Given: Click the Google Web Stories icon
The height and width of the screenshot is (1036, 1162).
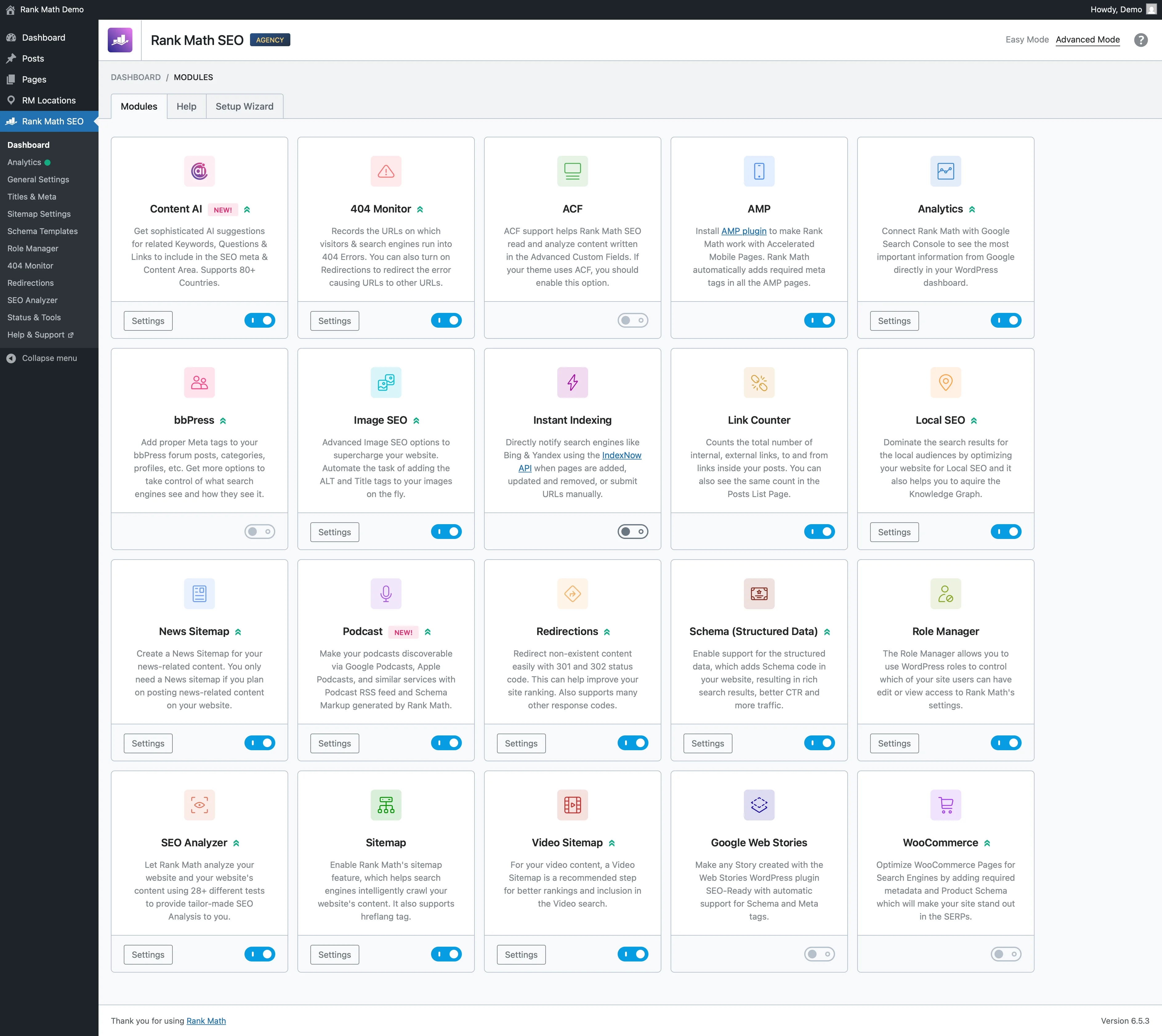Looking at the screenshot, I should tap(759, 804).
